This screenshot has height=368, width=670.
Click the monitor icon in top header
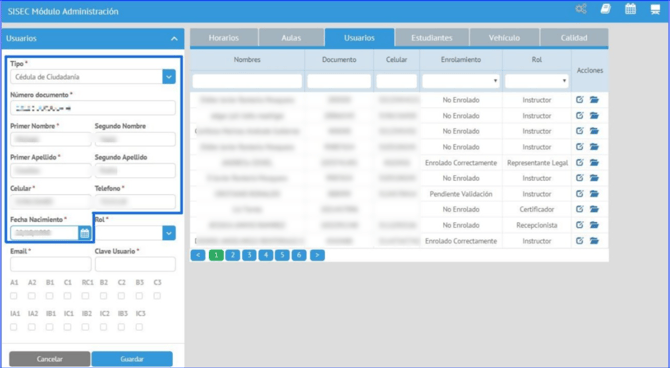[x=655, y=9]
